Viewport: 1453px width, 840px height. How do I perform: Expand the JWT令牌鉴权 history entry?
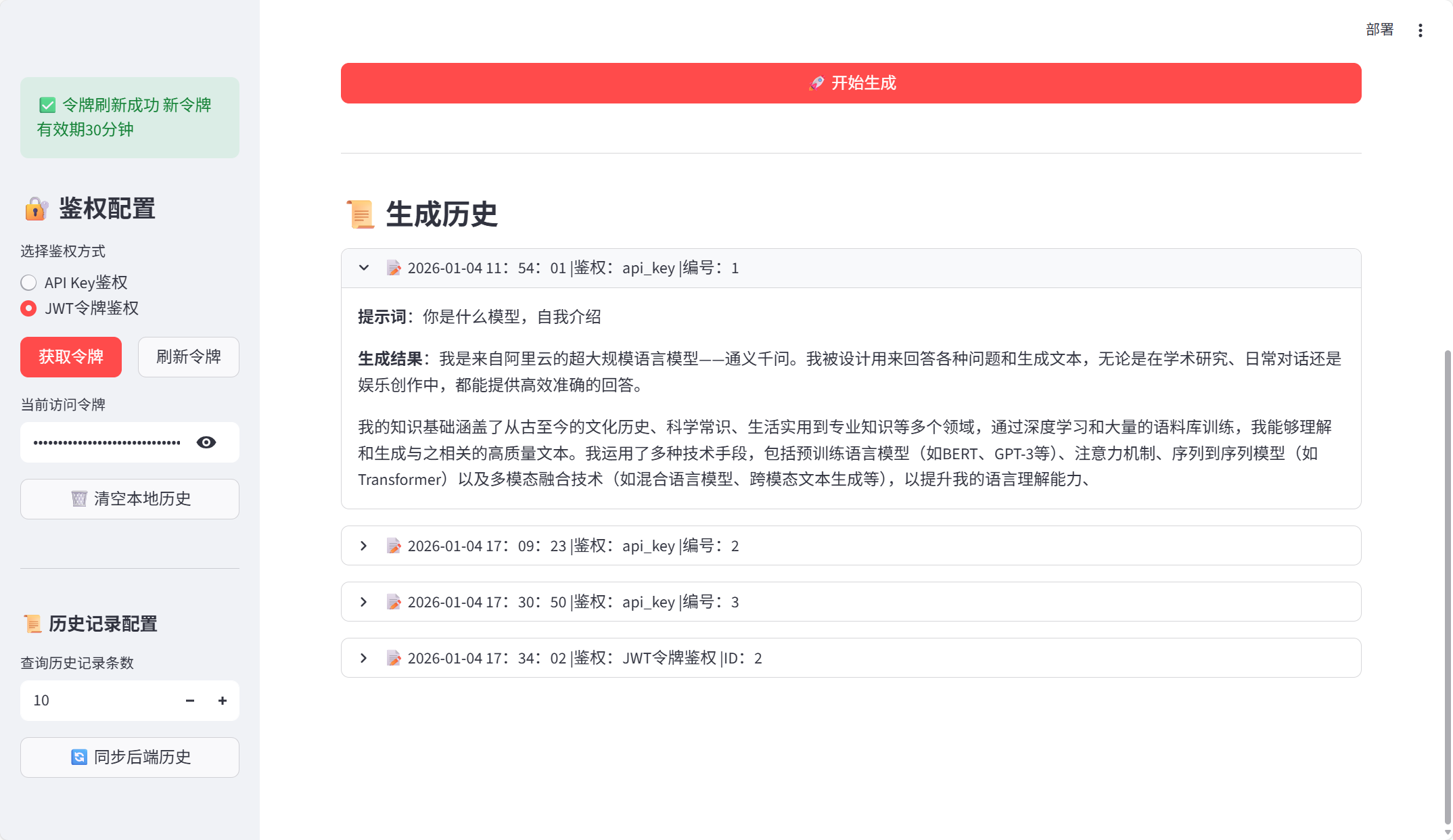click(364, 658)
